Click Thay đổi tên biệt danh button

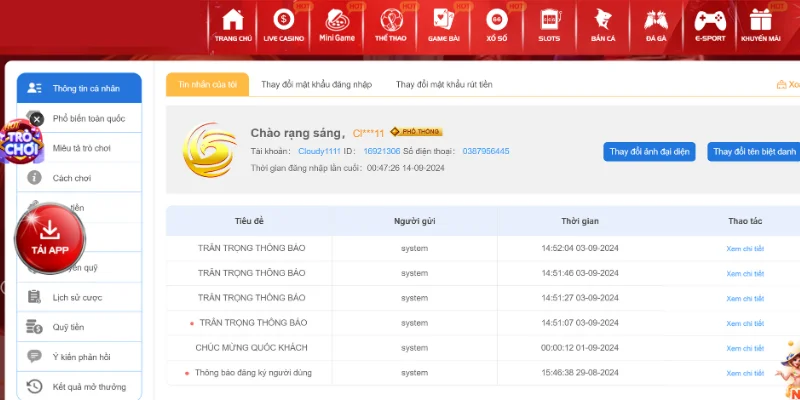[x=752, y=152]
